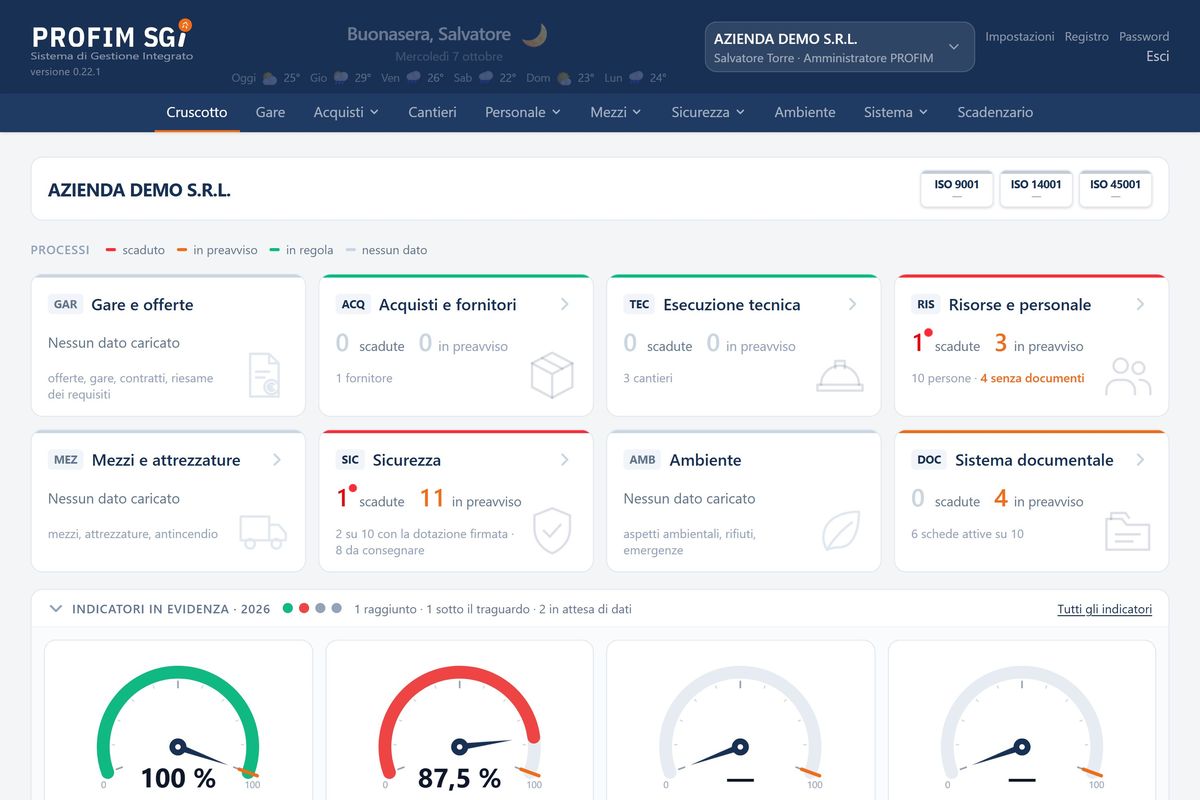Open the Registro link
This screenshot has height=800, width=1200.
click(x=1087, y=36)
